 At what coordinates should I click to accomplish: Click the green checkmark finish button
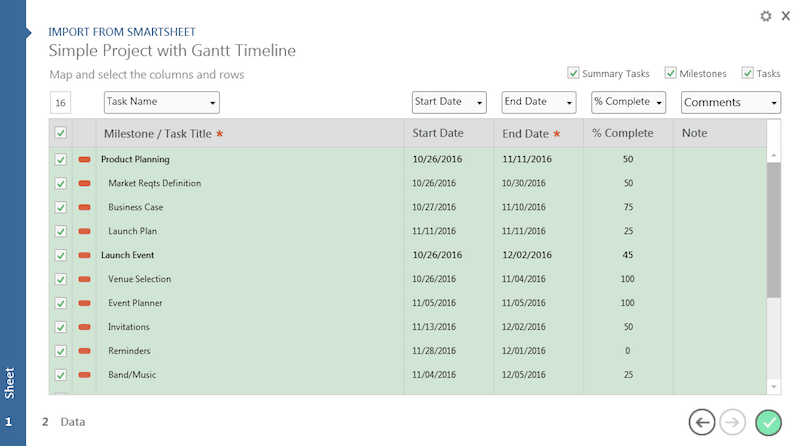pos(768,422)
